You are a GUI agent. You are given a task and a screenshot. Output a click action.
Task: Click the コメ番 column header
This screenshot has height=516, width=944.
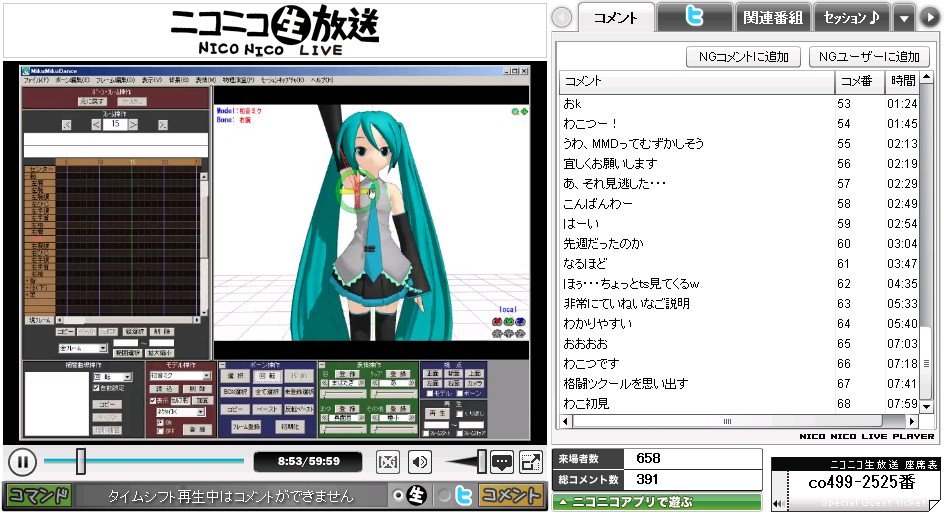point(859,81)
